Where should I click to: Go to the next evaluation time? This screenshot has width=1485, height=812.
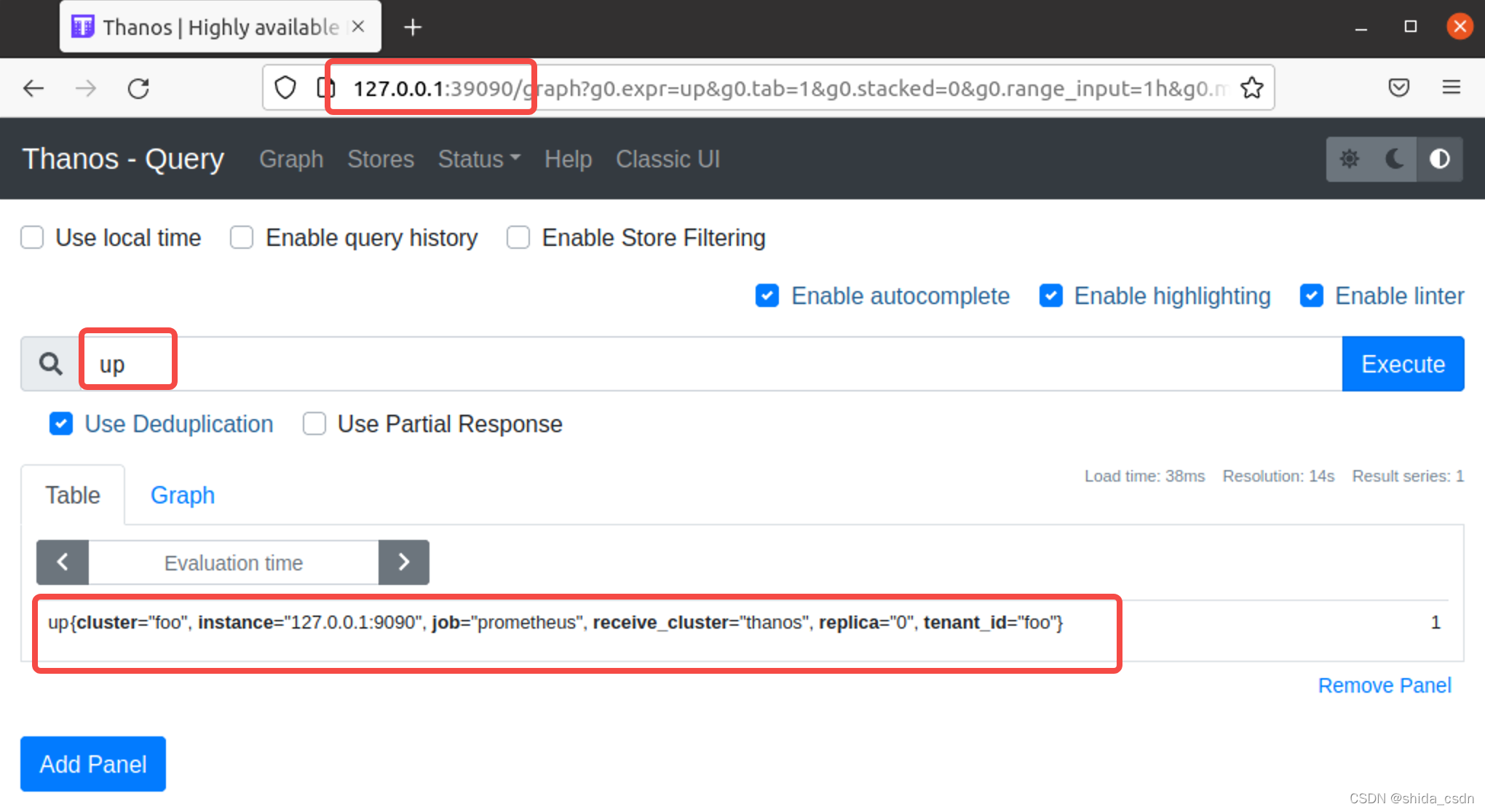click(404, 562)
